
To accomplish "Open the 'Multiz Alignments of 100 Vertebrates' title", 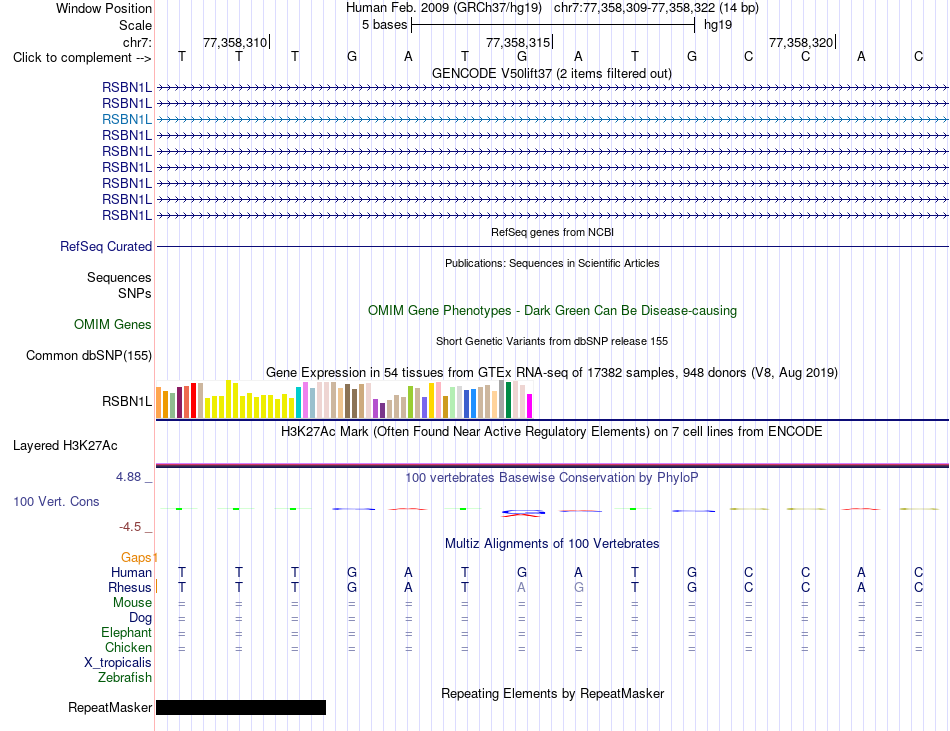I will click(552, 543).
